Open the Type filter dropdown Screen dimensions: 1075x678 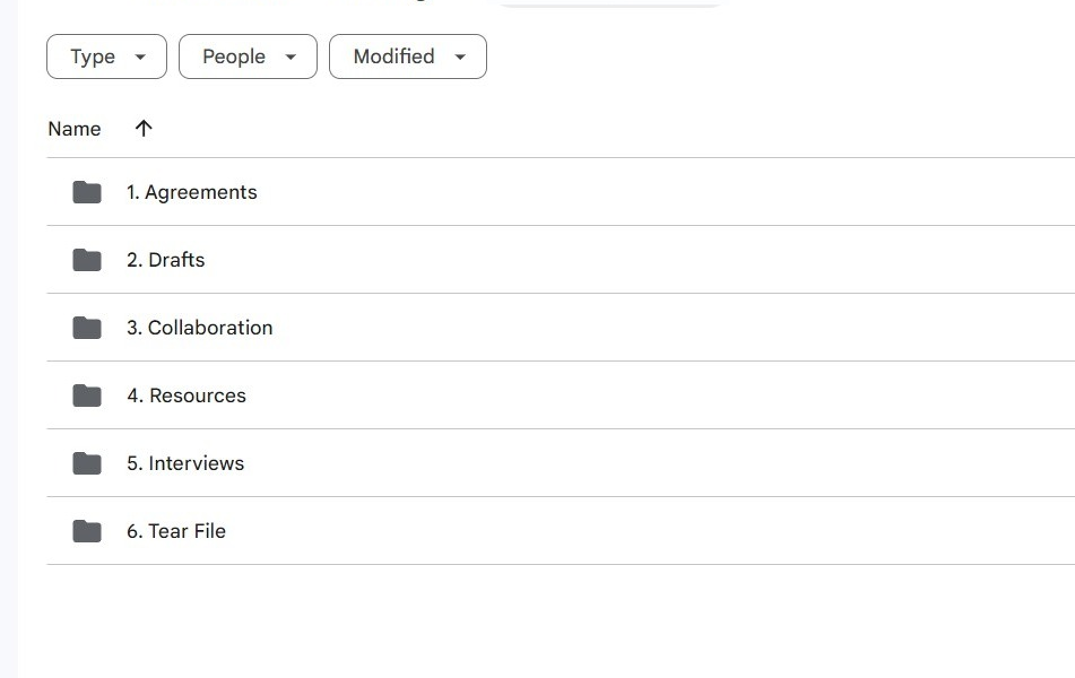click(107, 57)
